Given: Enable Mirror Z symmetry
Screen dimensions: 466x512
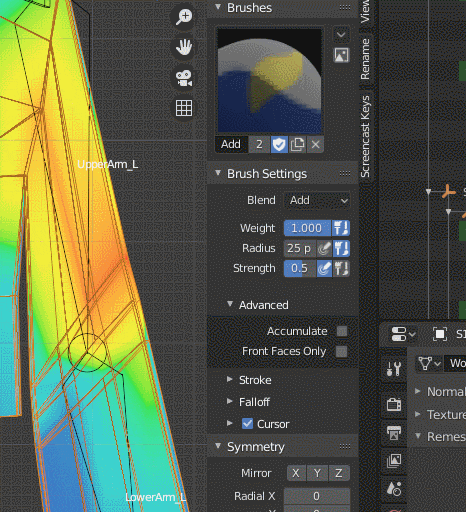Looking at the screenshot, I should 339,473.
